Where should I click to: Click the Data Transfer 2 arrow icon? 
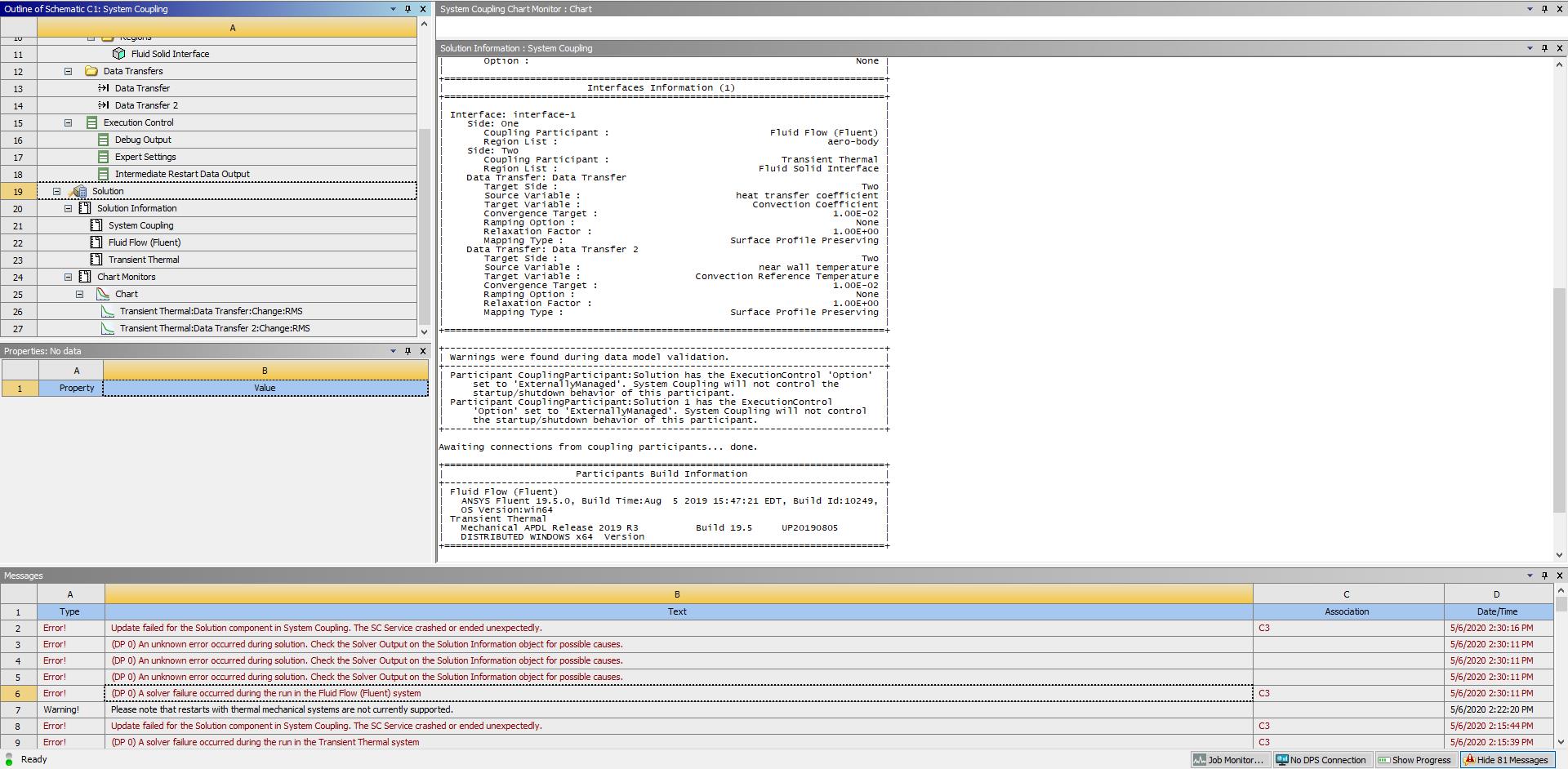104,105
